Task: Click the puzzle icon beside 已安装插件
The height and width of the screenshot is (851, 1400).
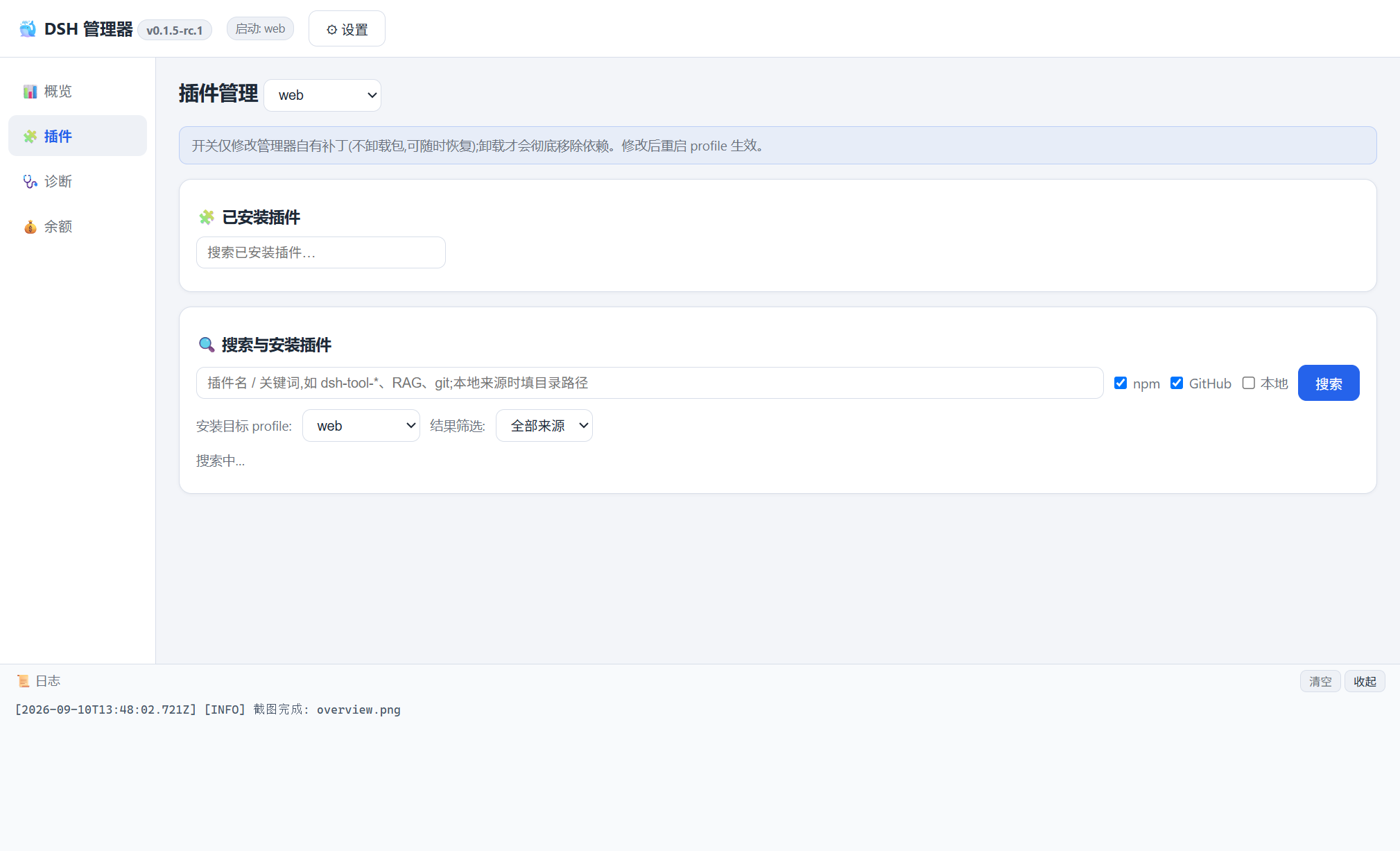Action: [207, 218]
